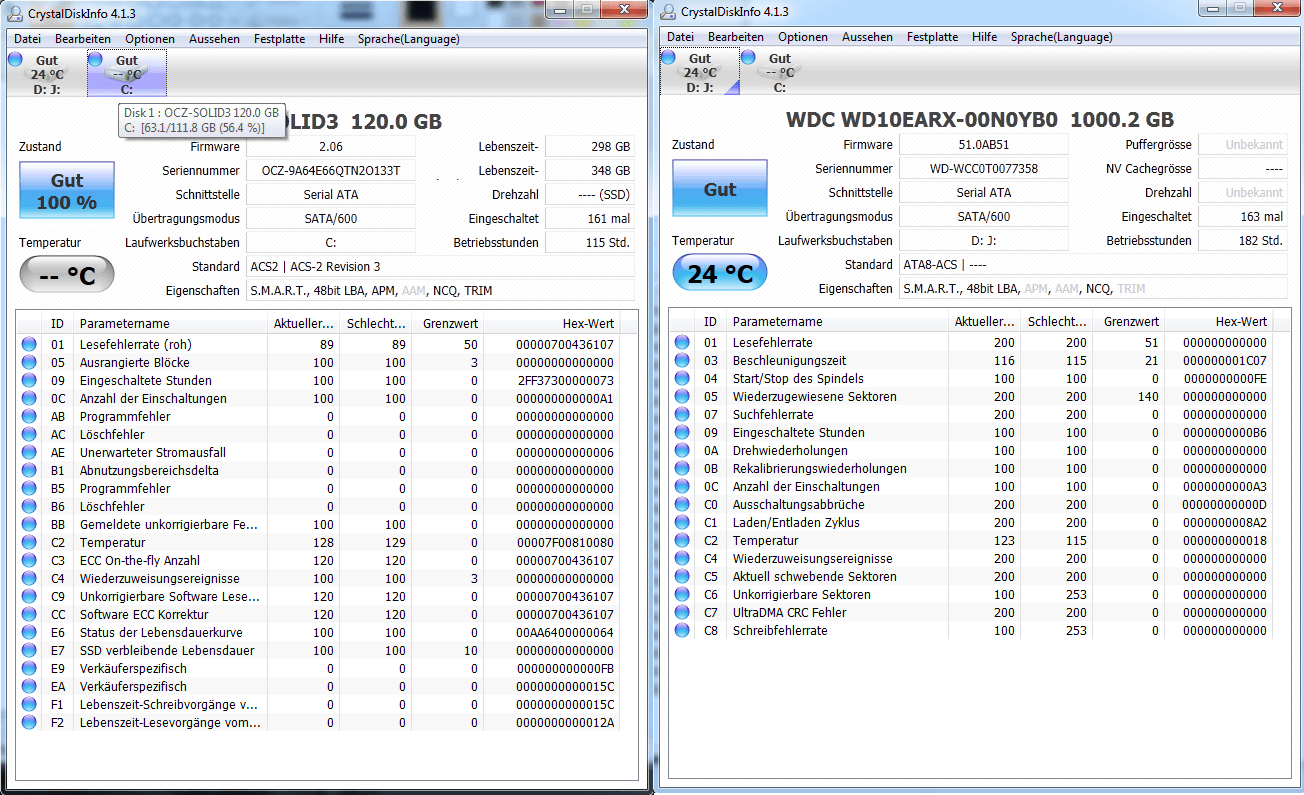Click the -- °C temperature button
Screen dimensions: 1304x795
click(67, 275)
